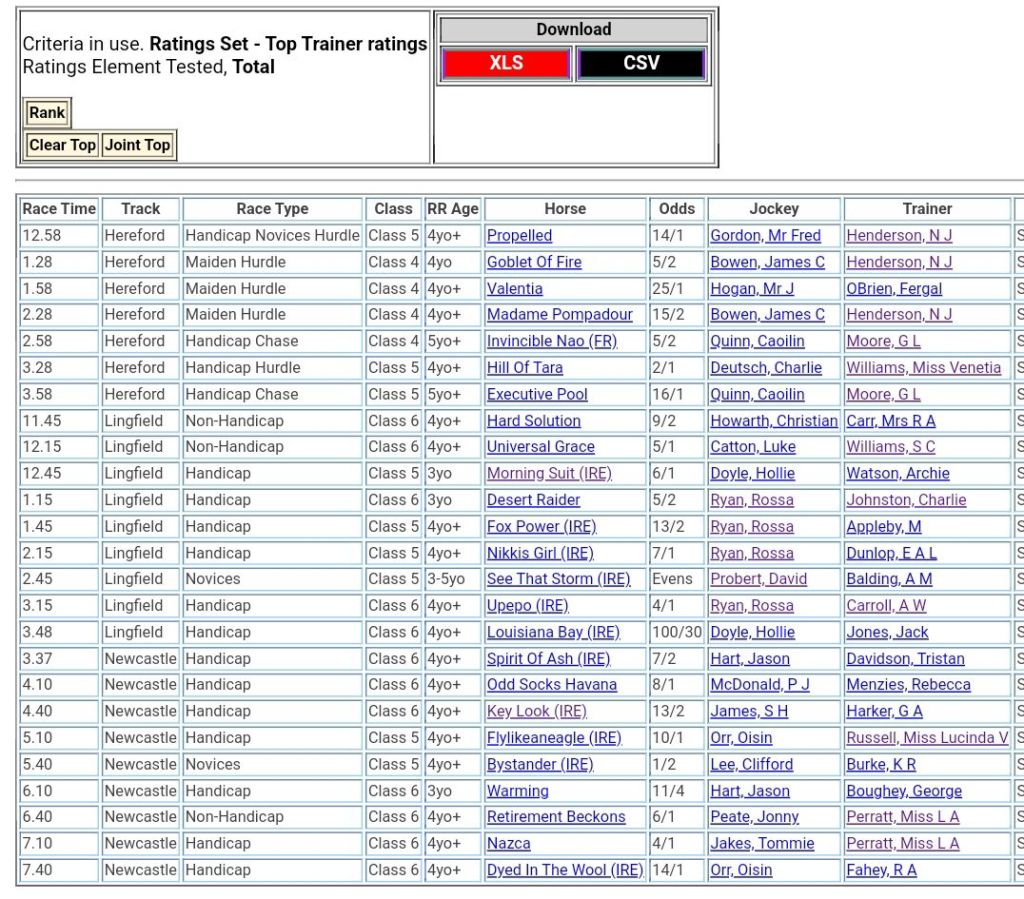1024x899 pixels.
Task: Open trainer Williams, Miss Venetia page
Action: point(923,368)
